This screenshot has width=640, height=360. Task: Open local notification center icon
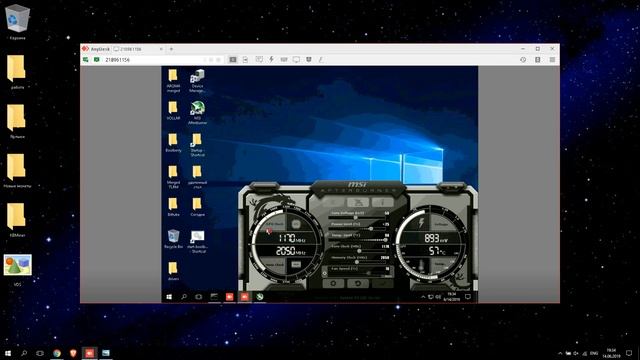[x=629, y=353]
